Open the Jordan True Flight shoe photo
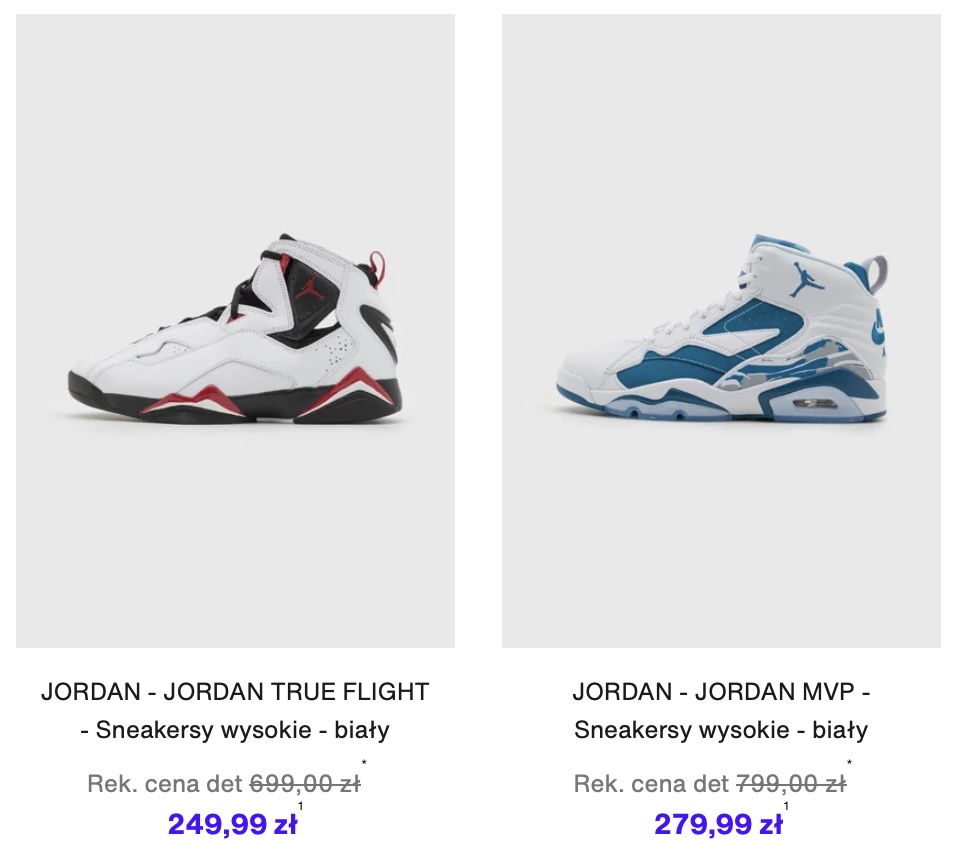This screenshot has width=954, height=858. pos(235,330)
